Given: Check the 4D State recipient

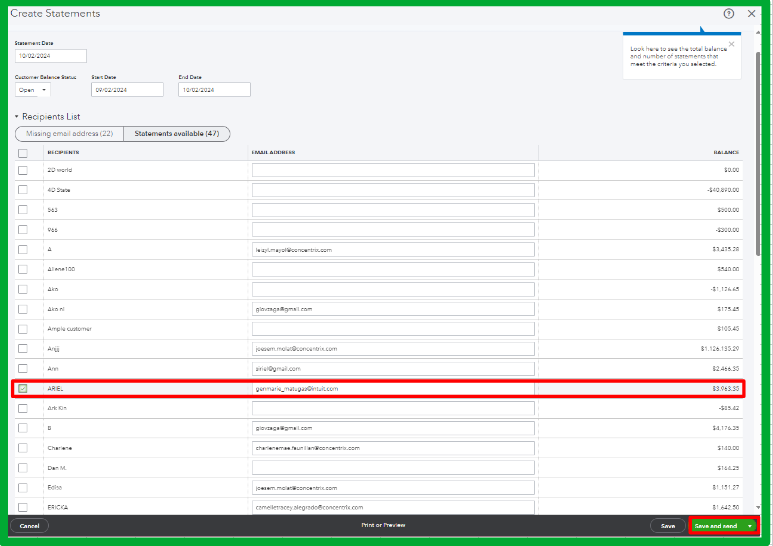Looking at the screenshot, I should click(23, 190).
